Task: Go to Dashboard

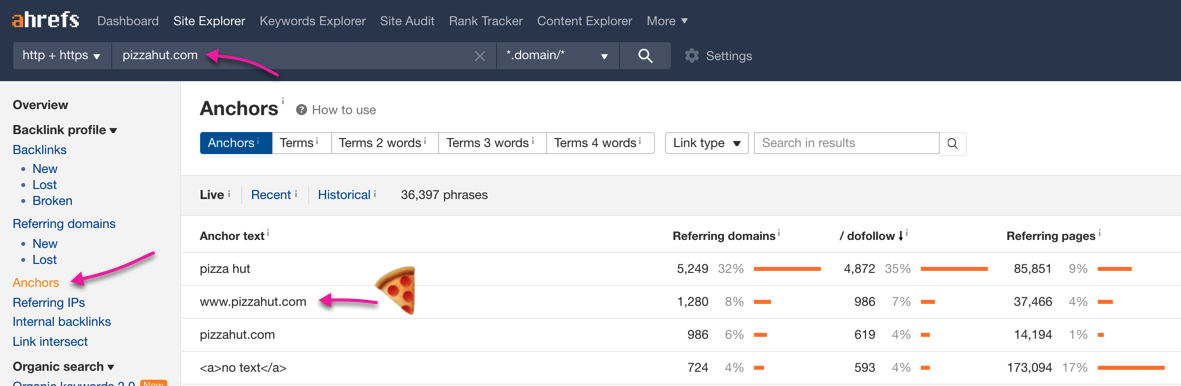Action: (128, 21)
